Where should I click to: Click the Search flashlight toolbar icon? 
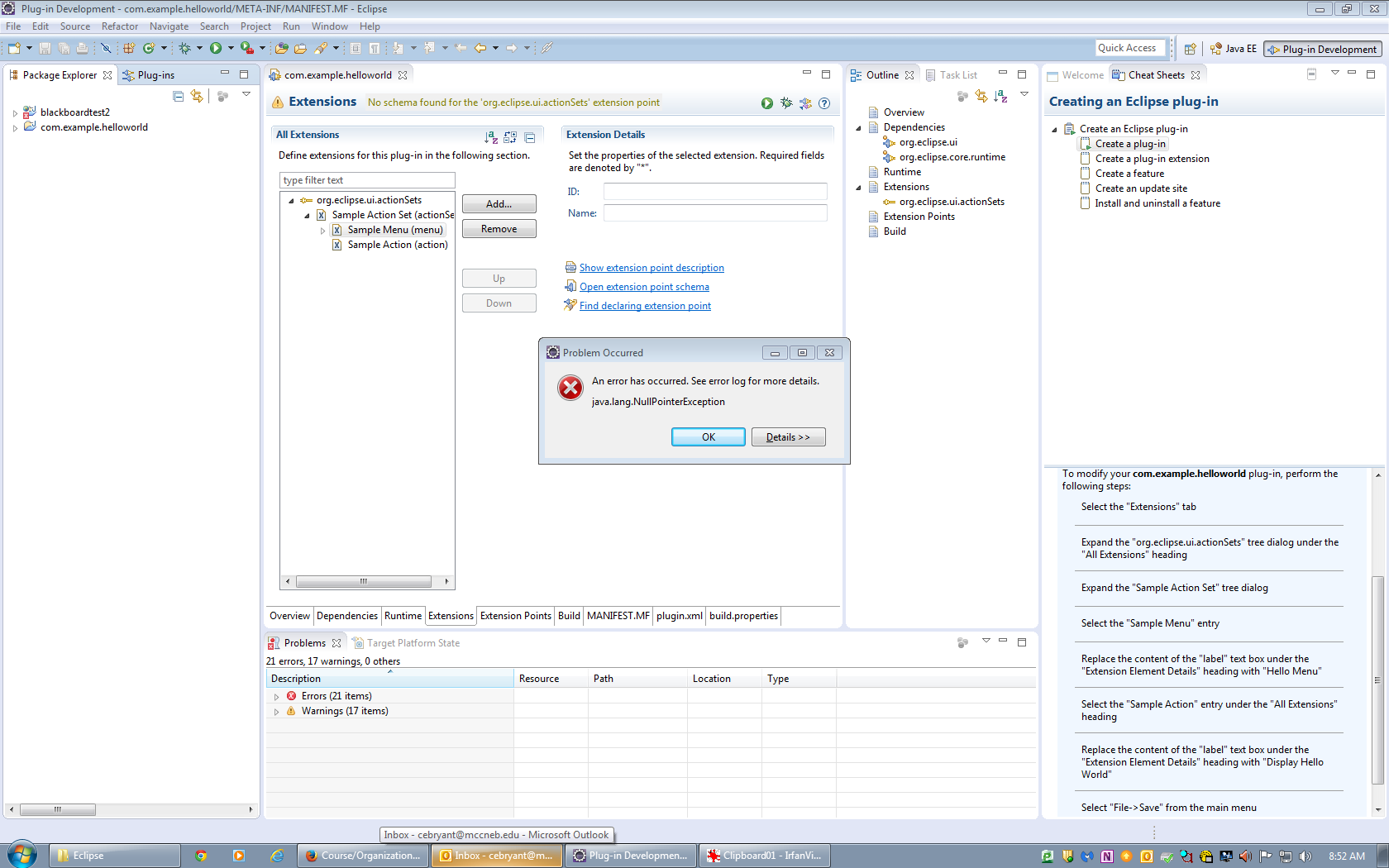[320, 48]
